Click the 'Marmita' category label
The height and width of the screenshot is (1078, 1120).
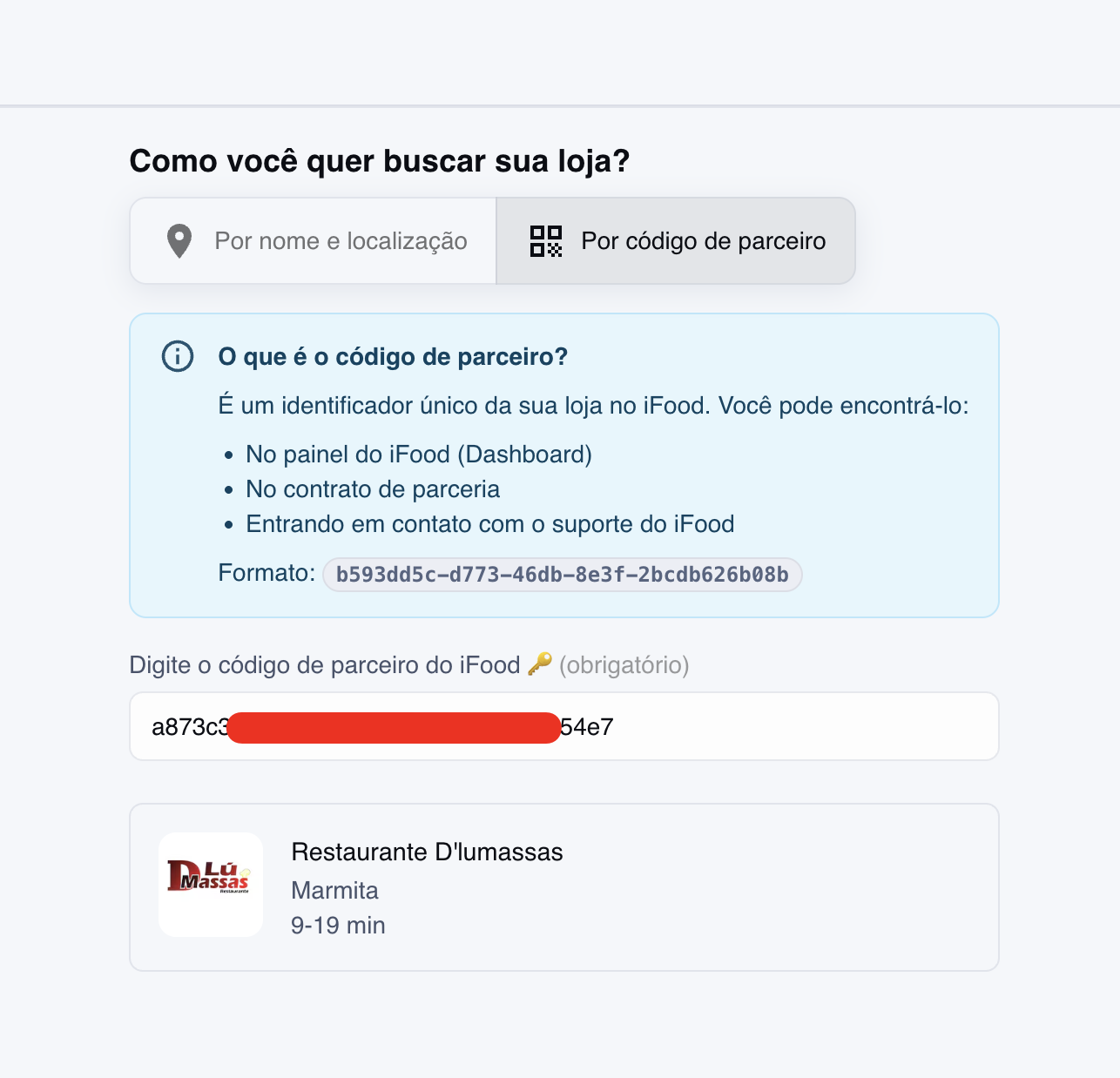tap(334, 890)
